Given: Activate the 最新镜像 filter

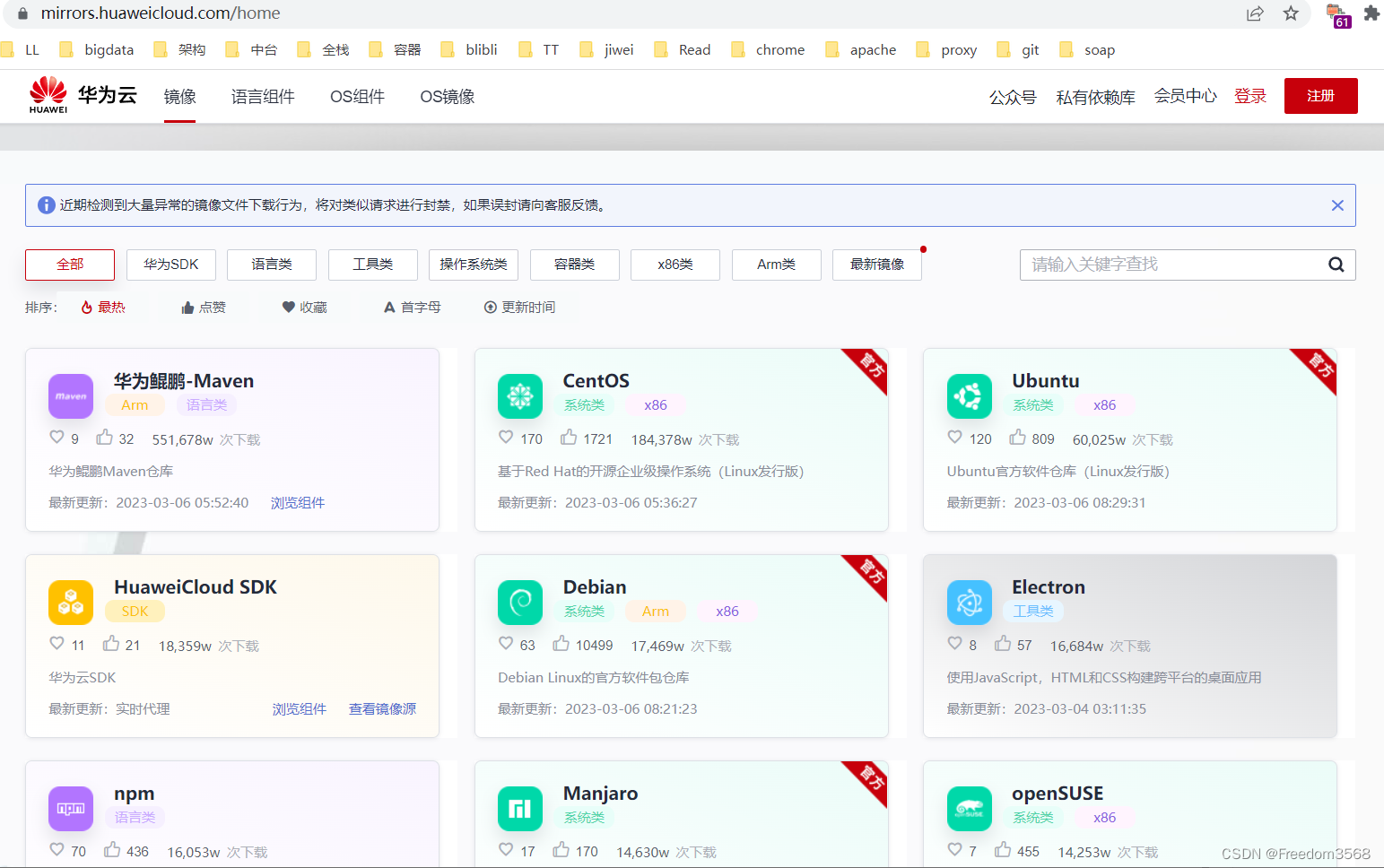Looking at the screenshot, I should click(x=876, y=264).
